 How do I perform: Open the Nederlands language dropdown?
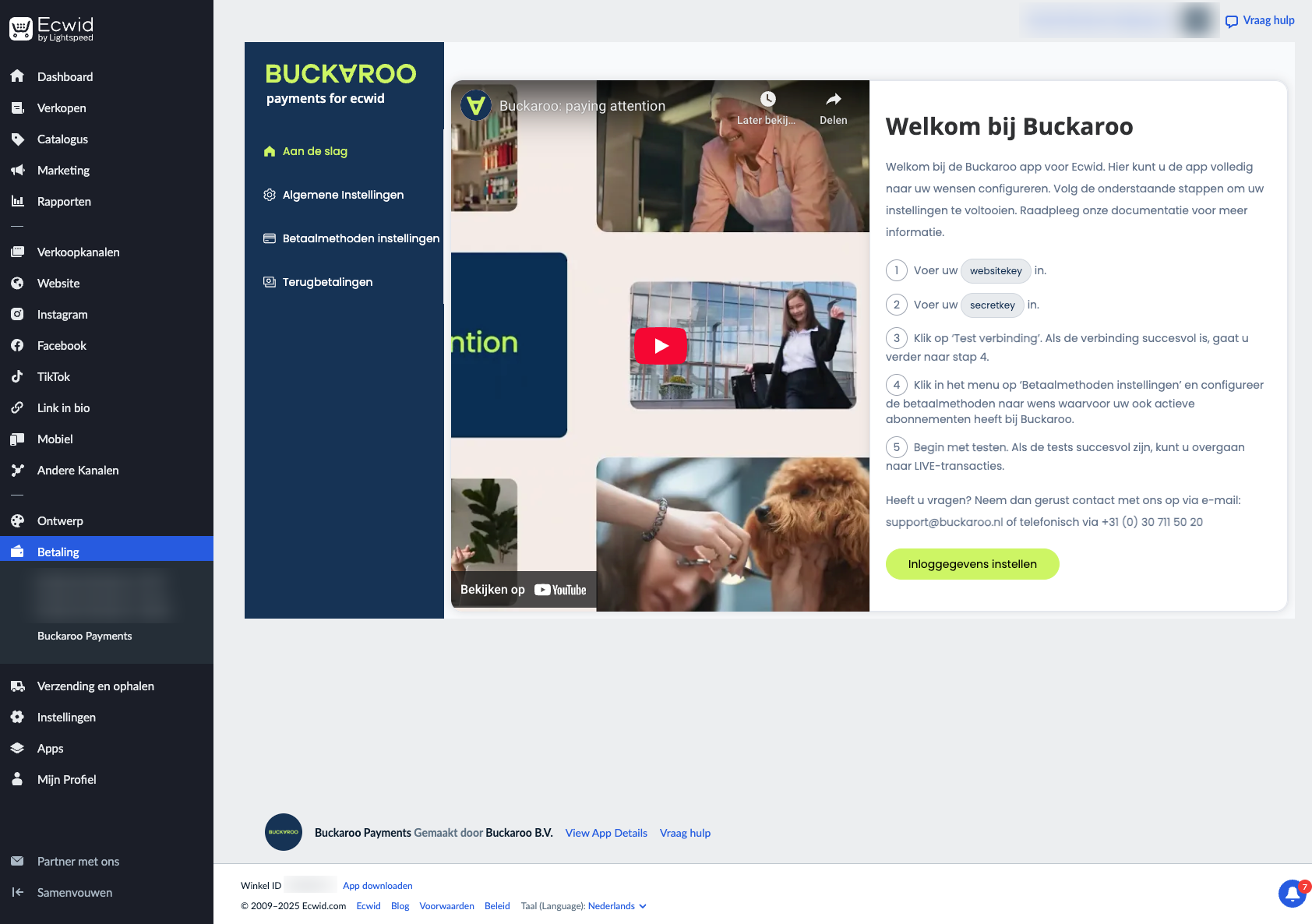point(617,906)
